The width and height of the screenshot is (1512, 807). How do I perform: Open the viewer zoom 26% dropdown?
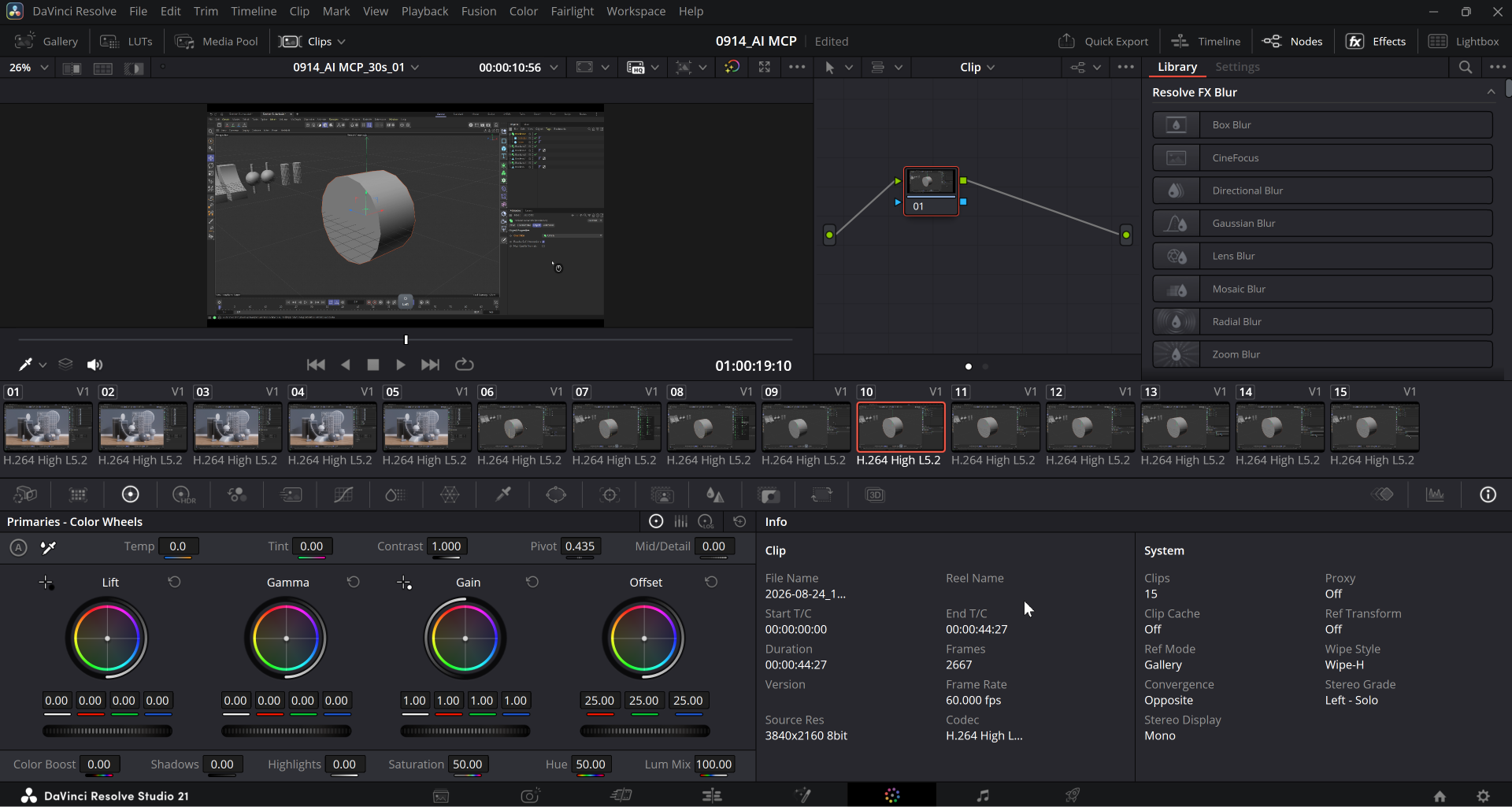28,68
